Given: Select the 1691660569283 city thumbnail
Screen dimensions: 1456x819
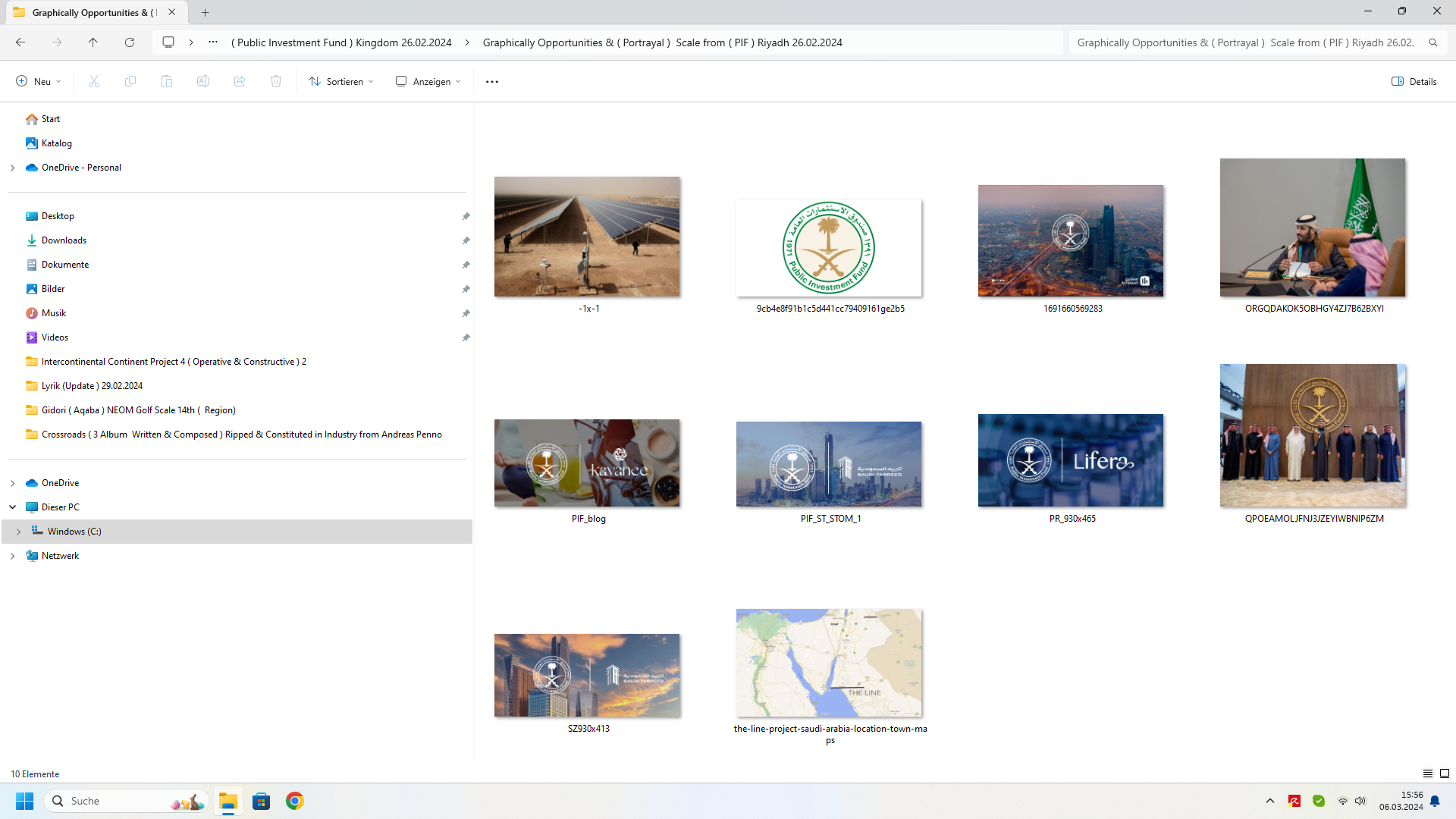Looking at the screenshot, I should (1071, 240).
